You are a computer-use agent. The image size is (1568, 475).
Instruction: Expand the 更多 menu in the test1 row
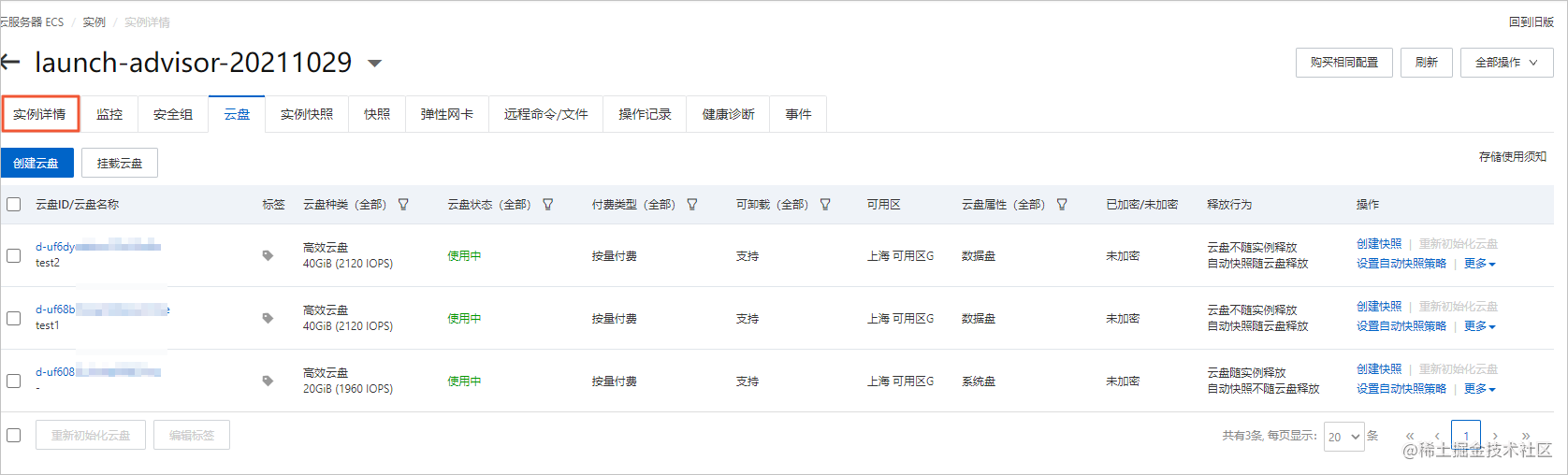point(1479,326)
